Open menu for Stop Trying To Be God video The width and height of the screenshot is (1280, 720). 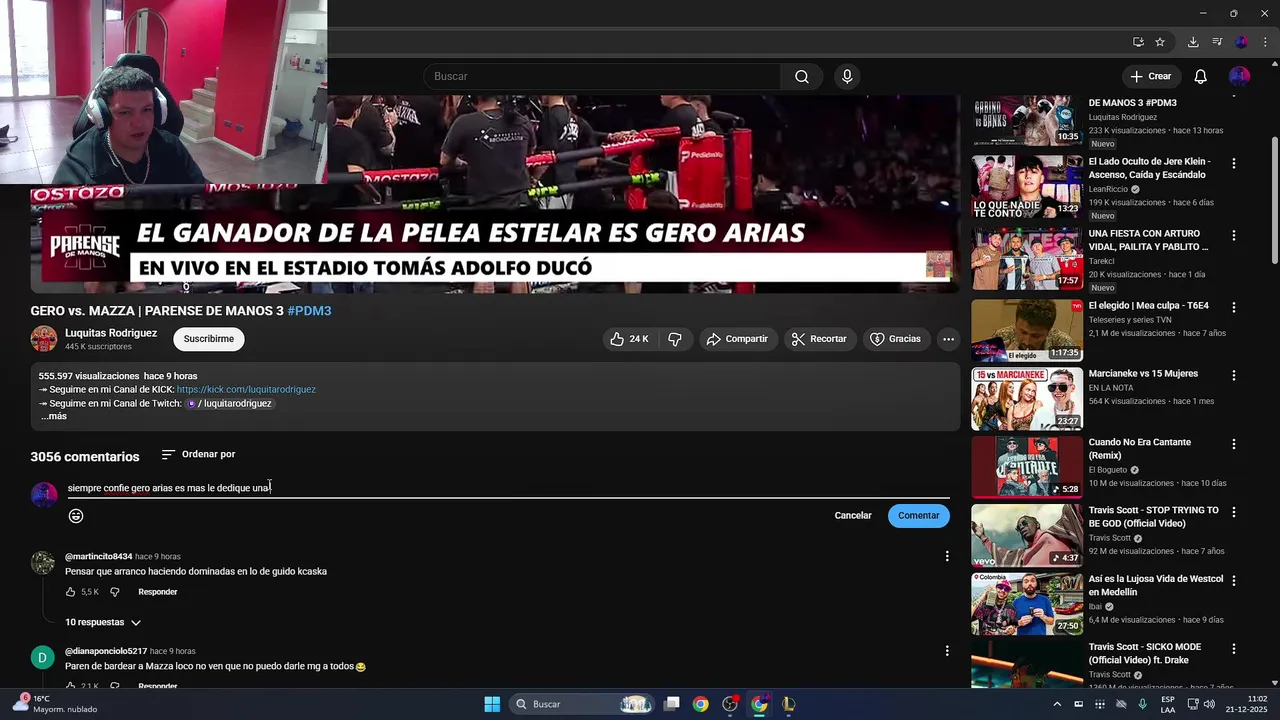point(1233,512)
